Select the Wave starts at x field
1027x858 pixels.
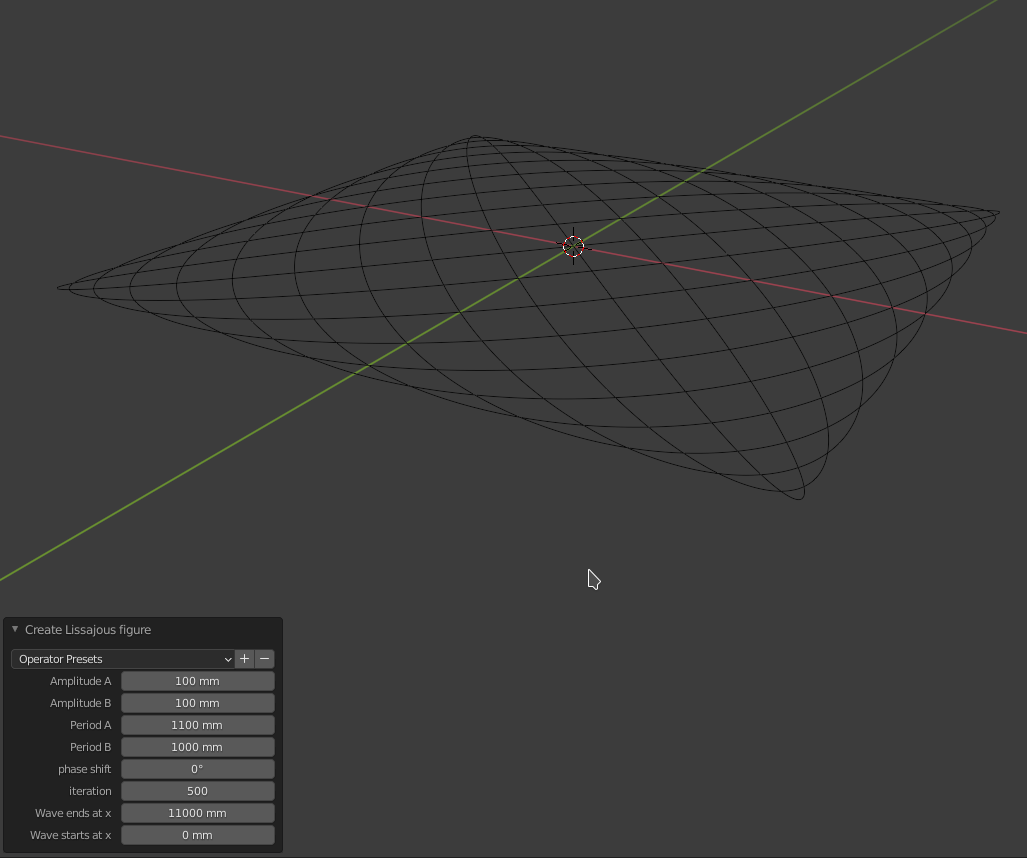coord(197,835)
